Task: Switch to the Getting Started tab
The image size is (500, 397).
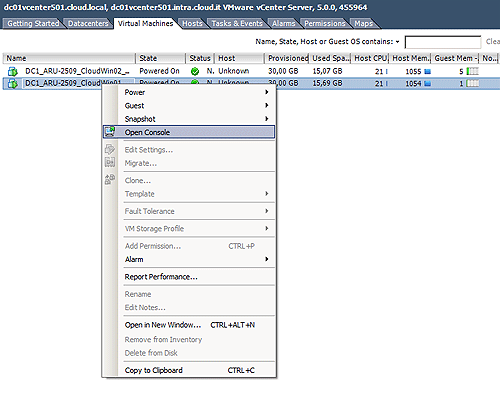Action: pyautogui.click(x=33, y=23)
